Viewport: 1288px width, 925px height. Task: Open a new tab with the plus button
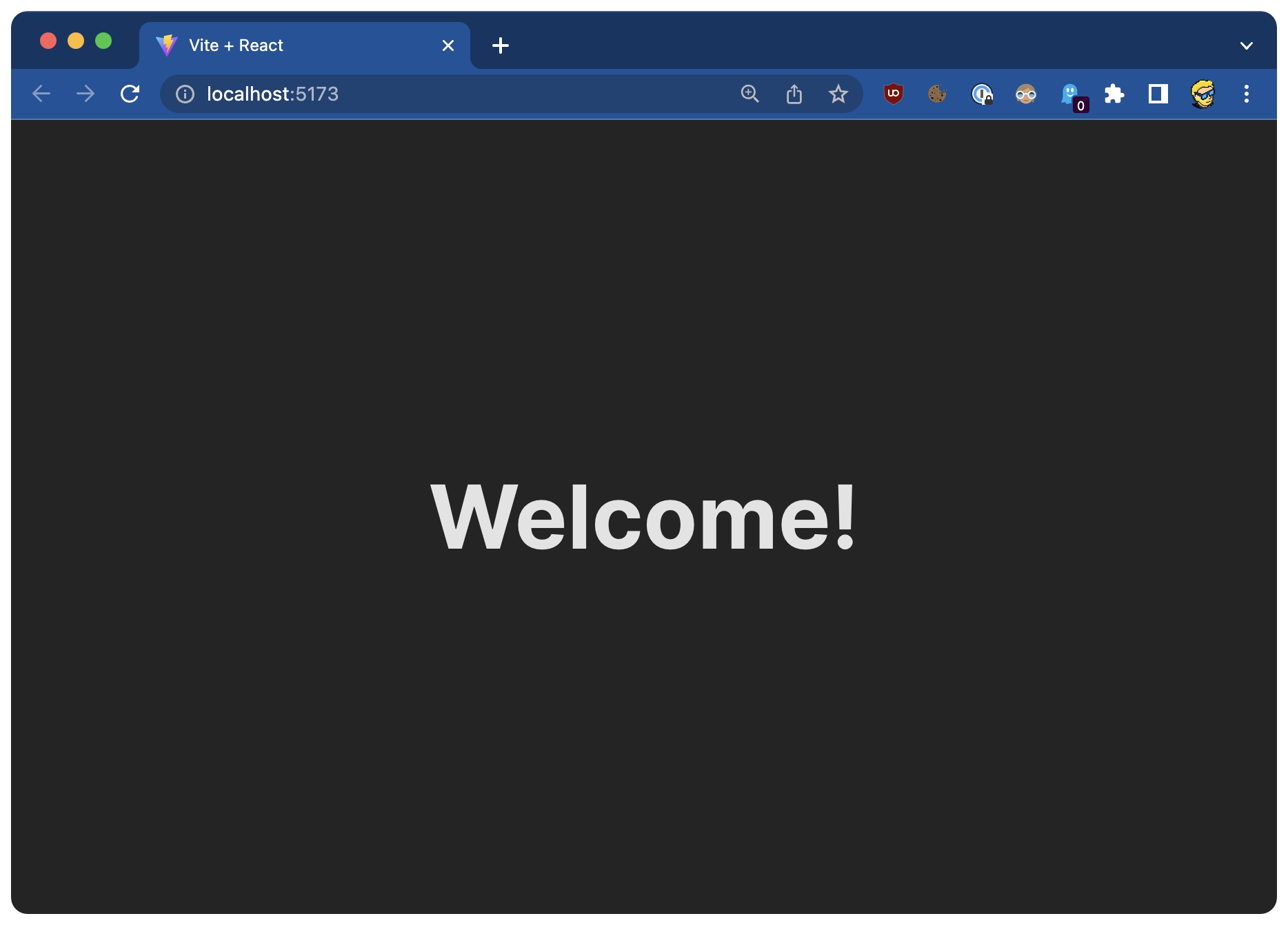(501, 45)
